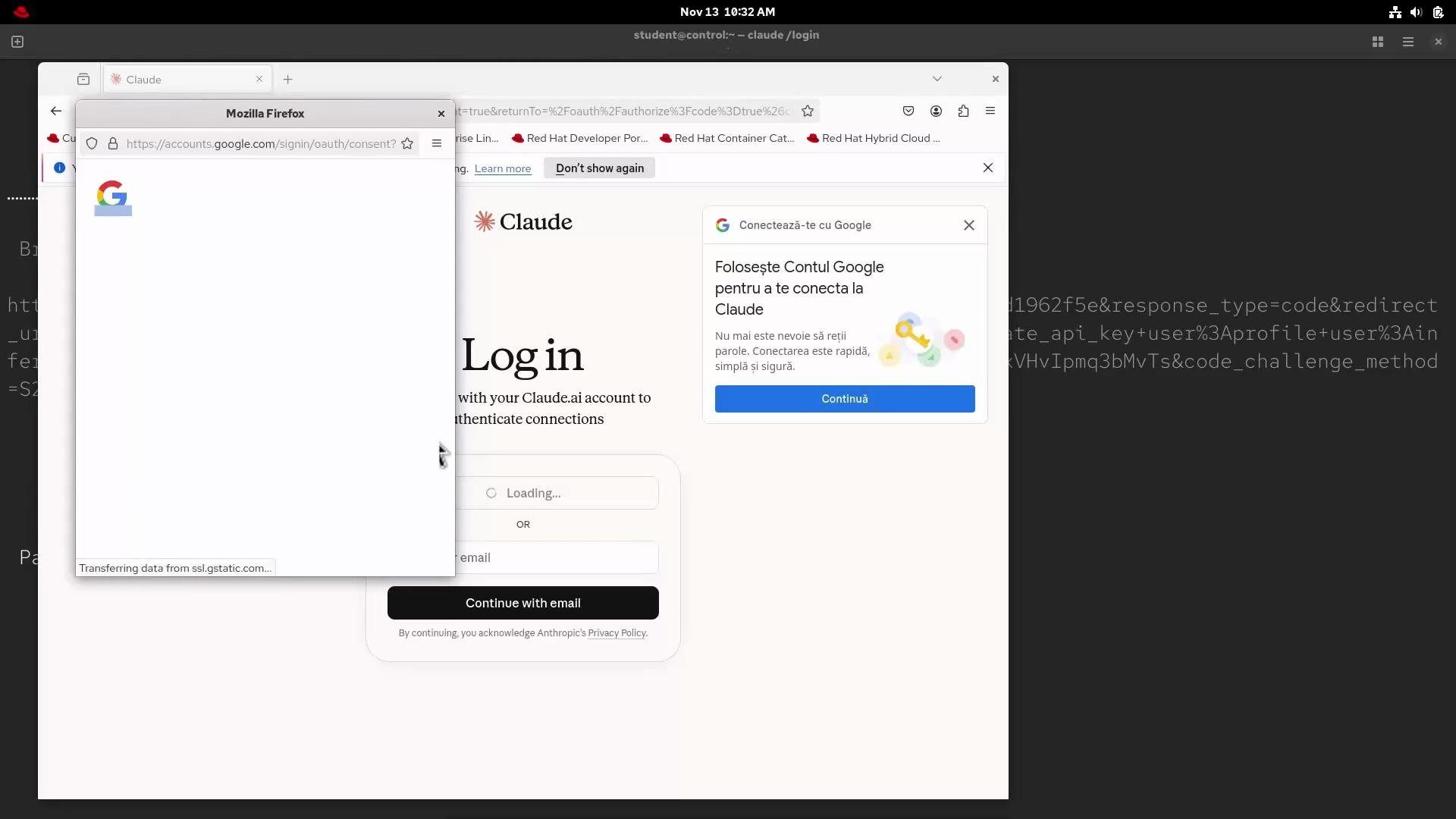Screen dimensions: 1456x819
Task: Dismiss the notification bar with X
Action: pyautogui.click(x=988, y=168)
